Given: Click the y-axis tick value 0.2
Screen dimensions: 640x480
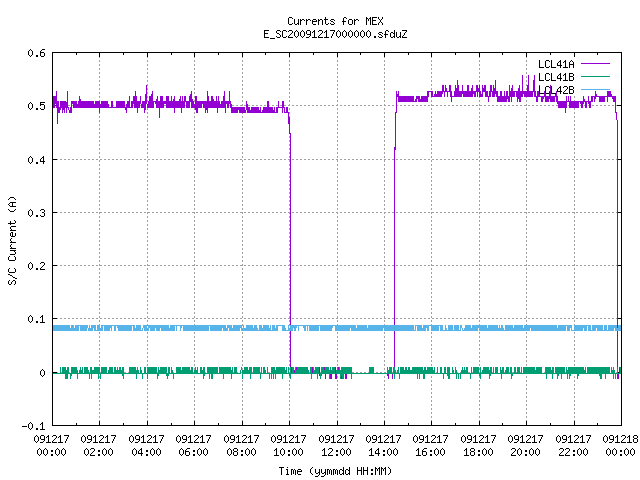Looking at the screenshot, I should pyautogui.click(x=36, y=266).
